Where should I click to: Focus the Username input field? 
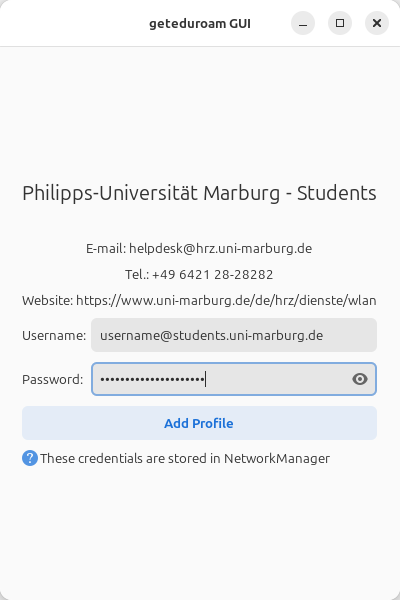[234, 335]
